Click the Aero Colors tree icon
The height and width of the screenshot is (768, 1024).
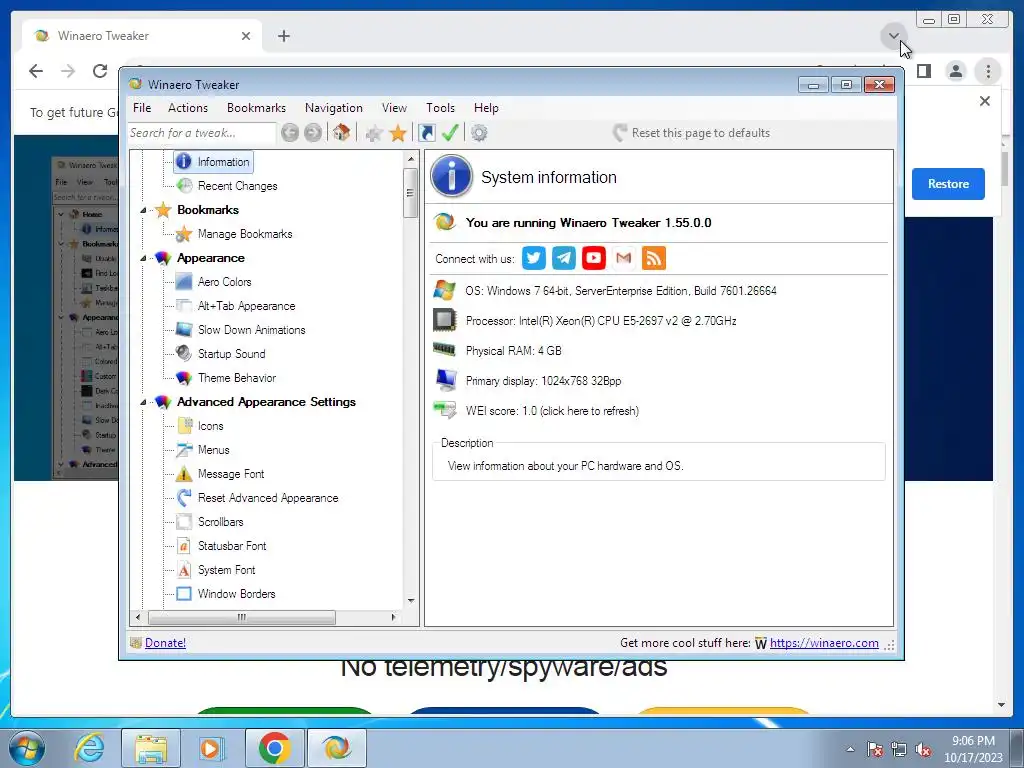[x=184, y=281]
